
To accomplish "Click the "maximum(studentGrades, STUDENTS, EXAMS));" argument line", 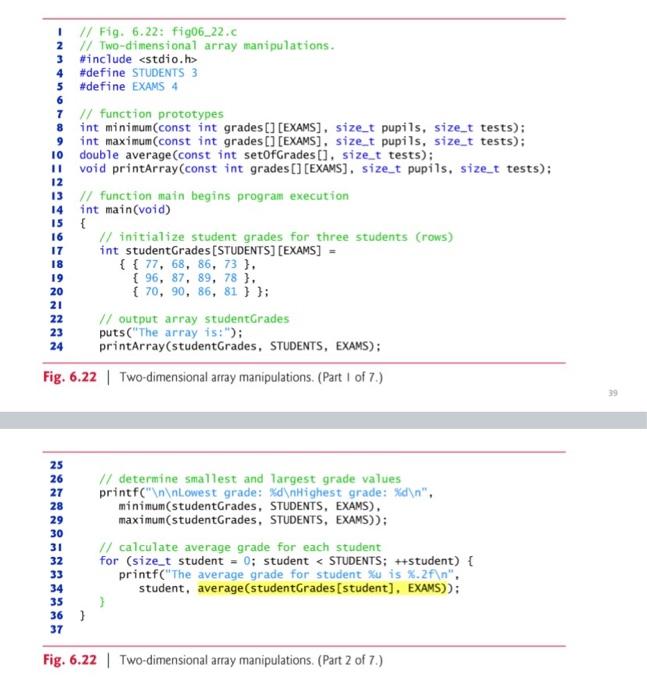I will click(253, 520).
